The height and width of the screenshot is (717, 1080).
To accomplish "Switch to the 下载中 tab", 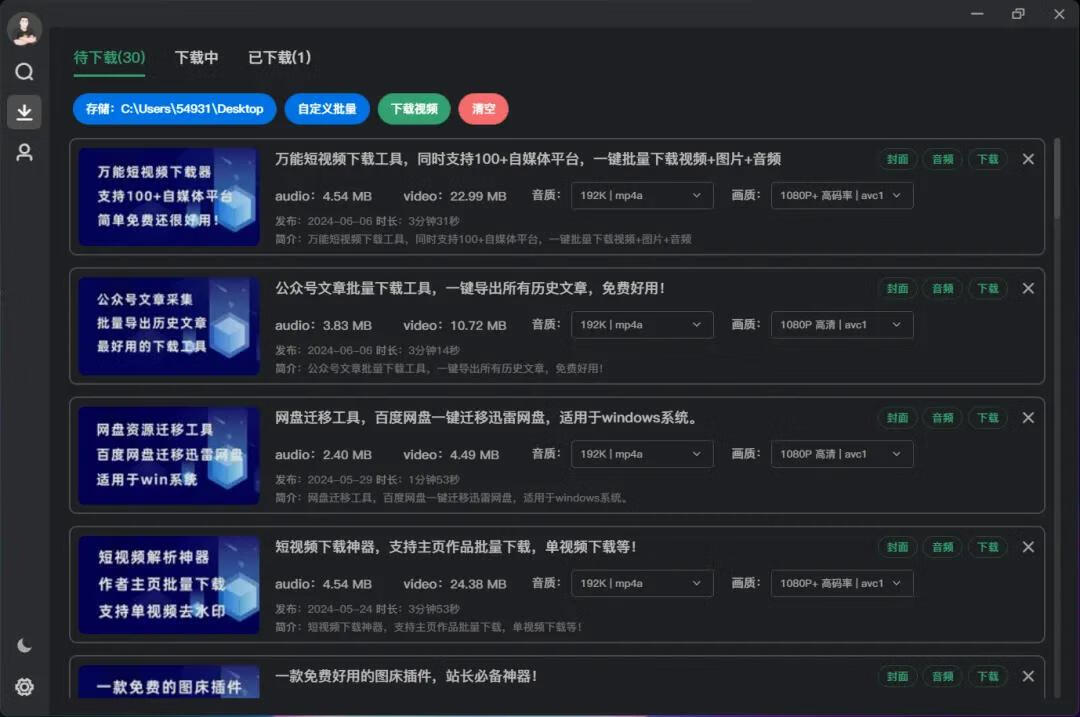I will [x=197, y=58].
